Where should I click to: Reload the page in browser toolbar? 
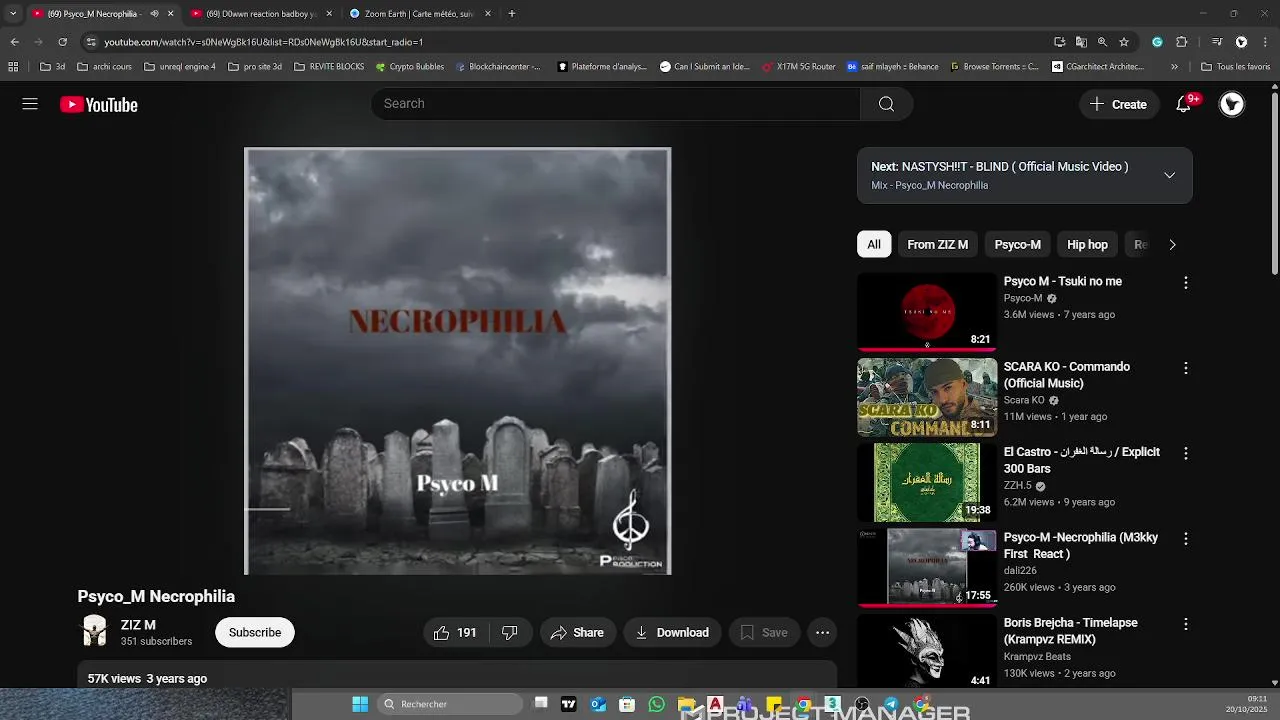62,42
